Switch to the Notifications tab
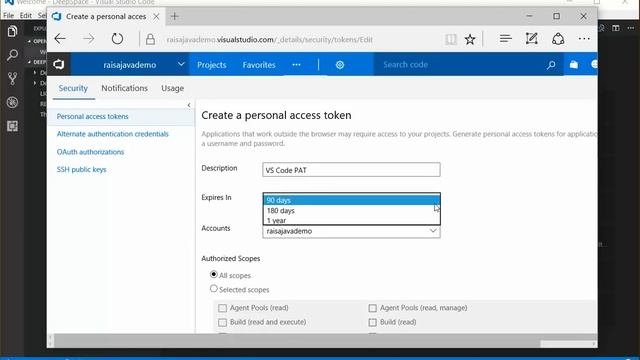The height and width of the screenshot is (360, 640). point(124,88)
